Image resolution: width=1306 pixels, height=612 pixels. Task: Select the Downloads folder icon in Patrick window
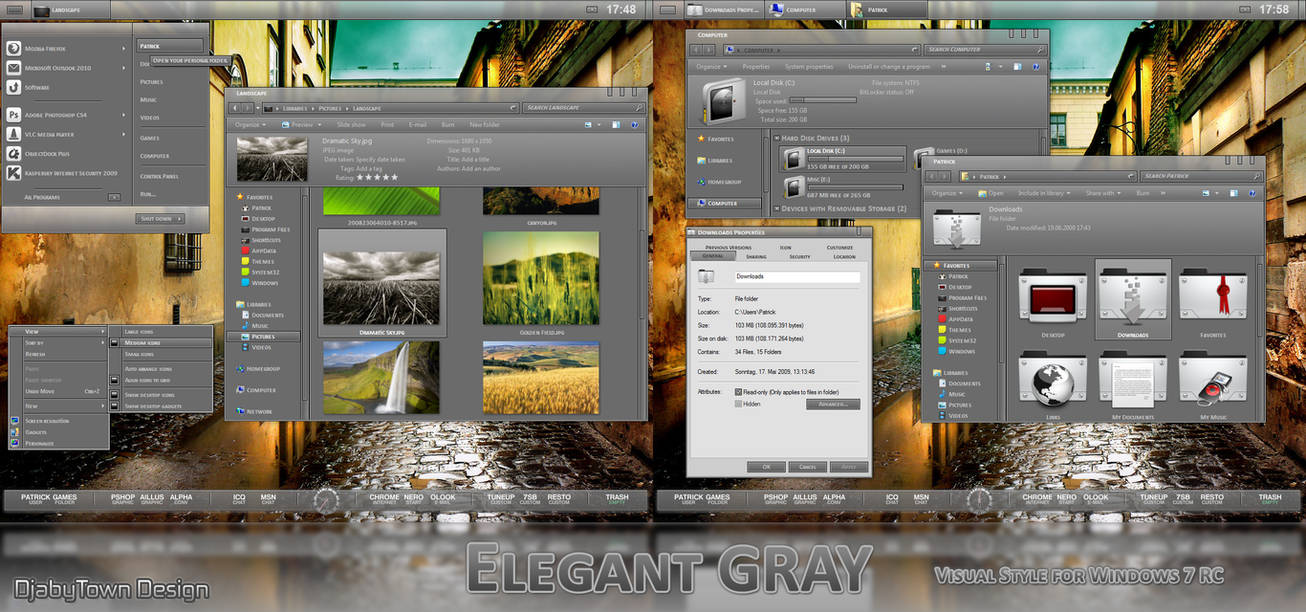(x=1133, y=295)
